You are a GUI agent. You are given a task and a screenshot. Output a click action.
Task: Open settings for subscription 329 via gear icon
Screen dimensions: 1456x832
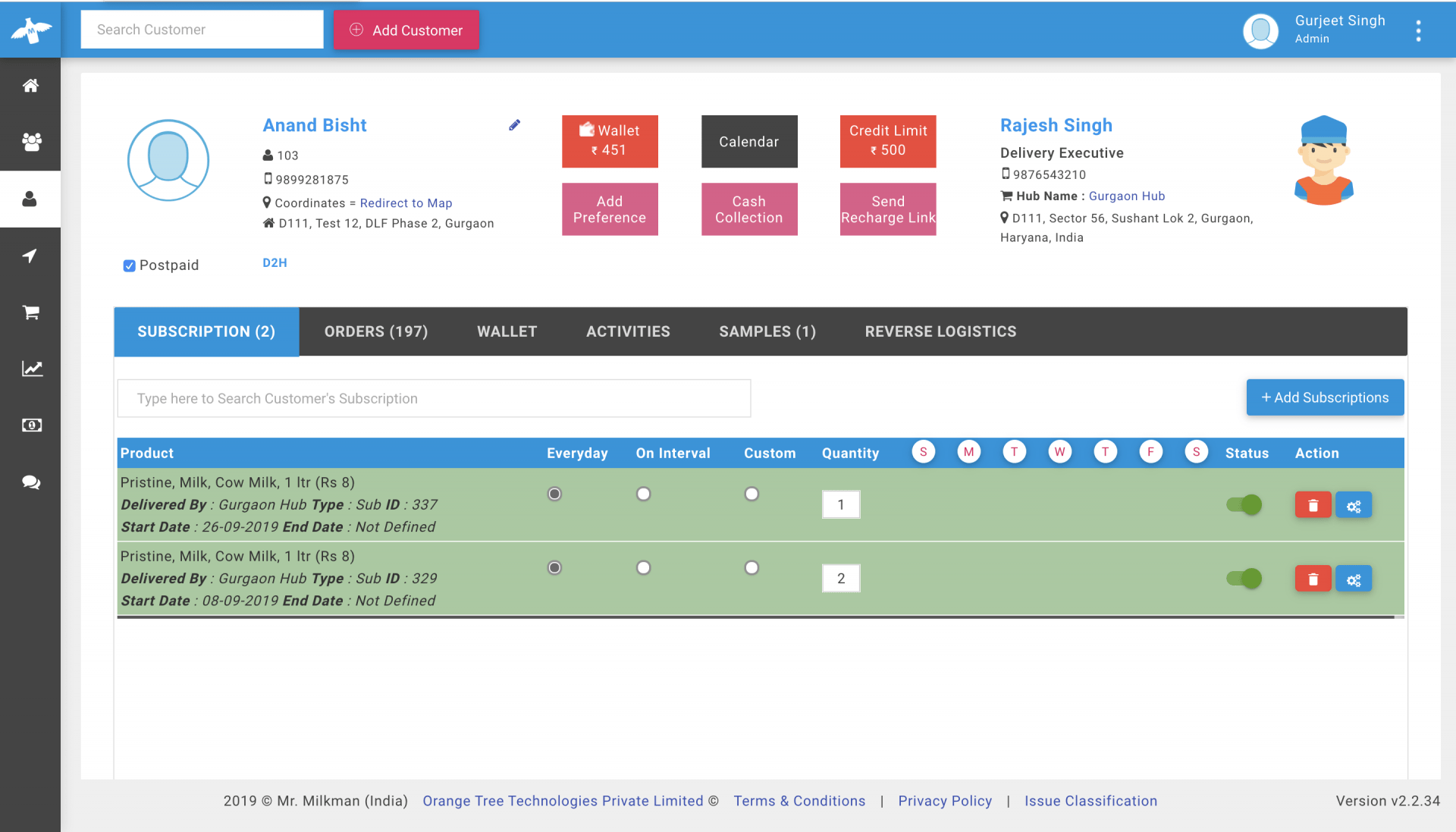pyautogui.click(x=1354, y=579)
